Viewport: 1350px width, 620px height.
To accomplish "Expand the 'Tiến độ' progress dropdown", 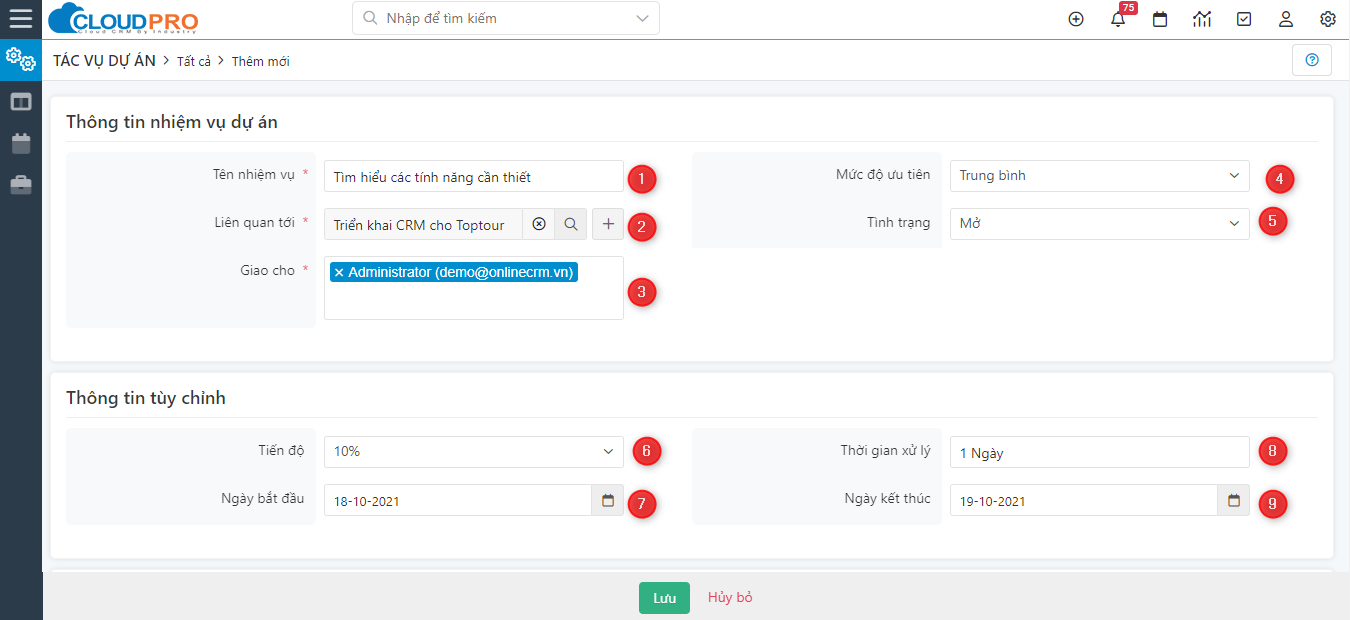I will (473, 452).
